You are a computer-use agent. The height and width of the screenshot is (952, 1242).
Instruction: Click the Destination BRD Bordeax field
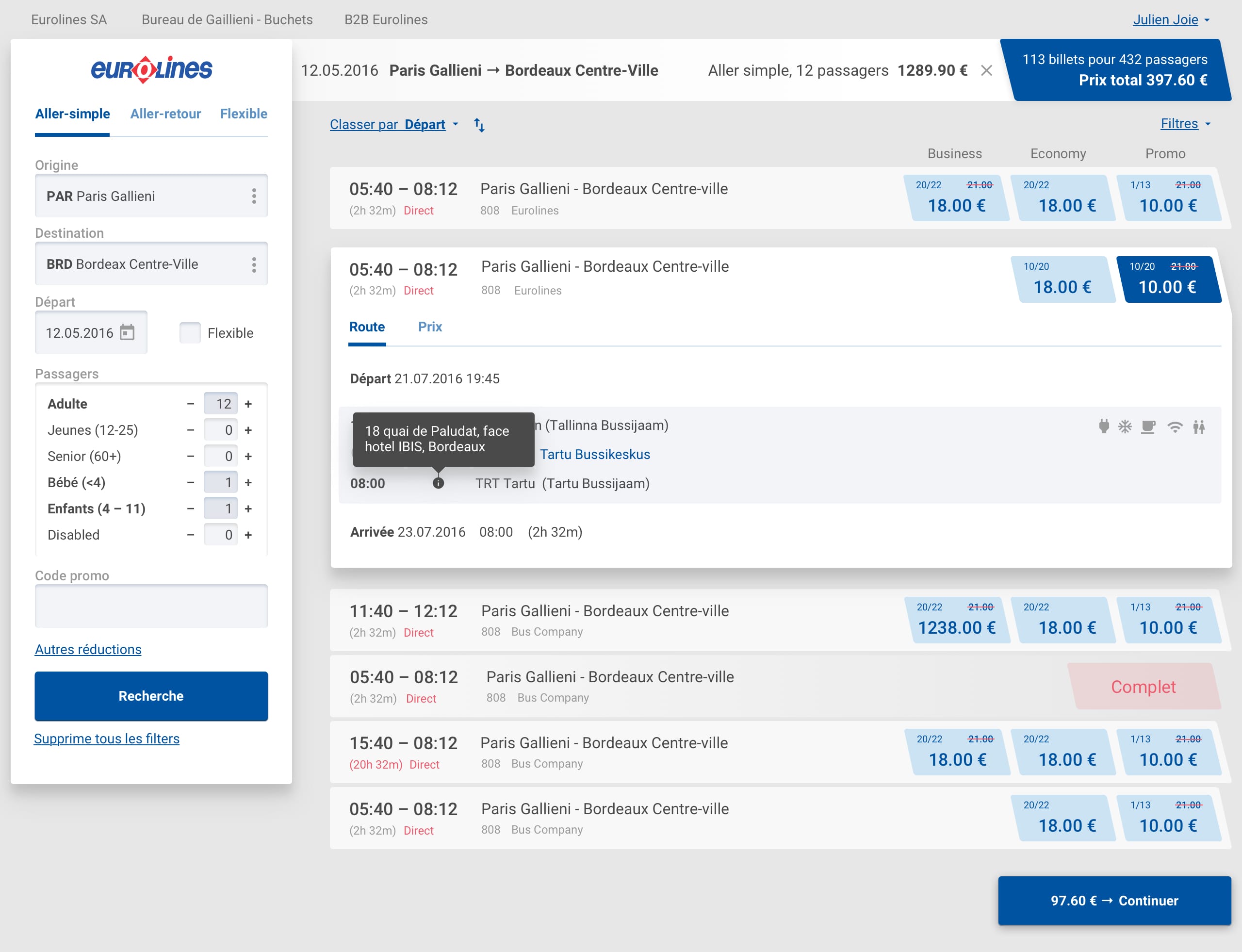[x=151, y=264]
